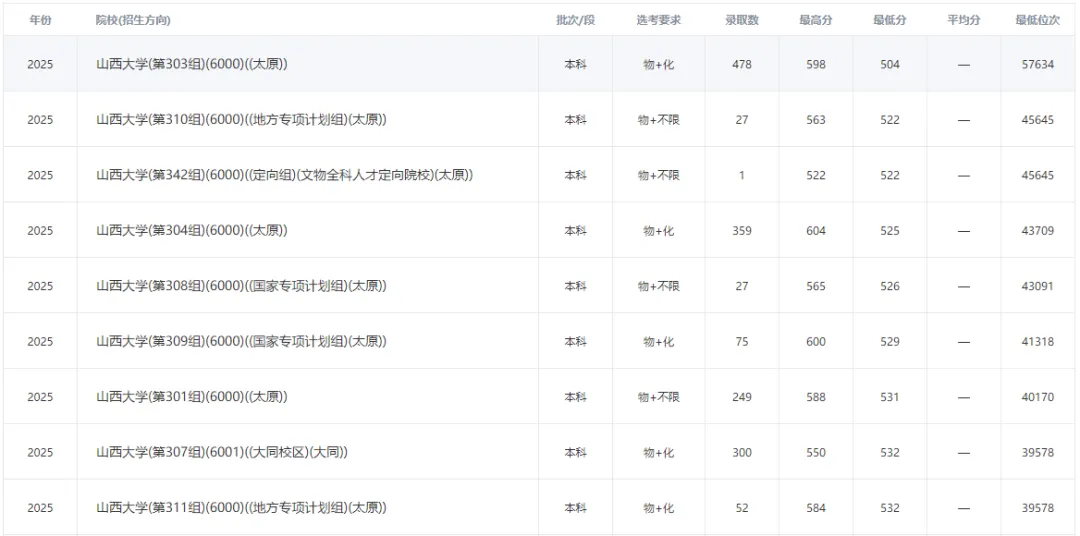Click admission count 52

742,508
